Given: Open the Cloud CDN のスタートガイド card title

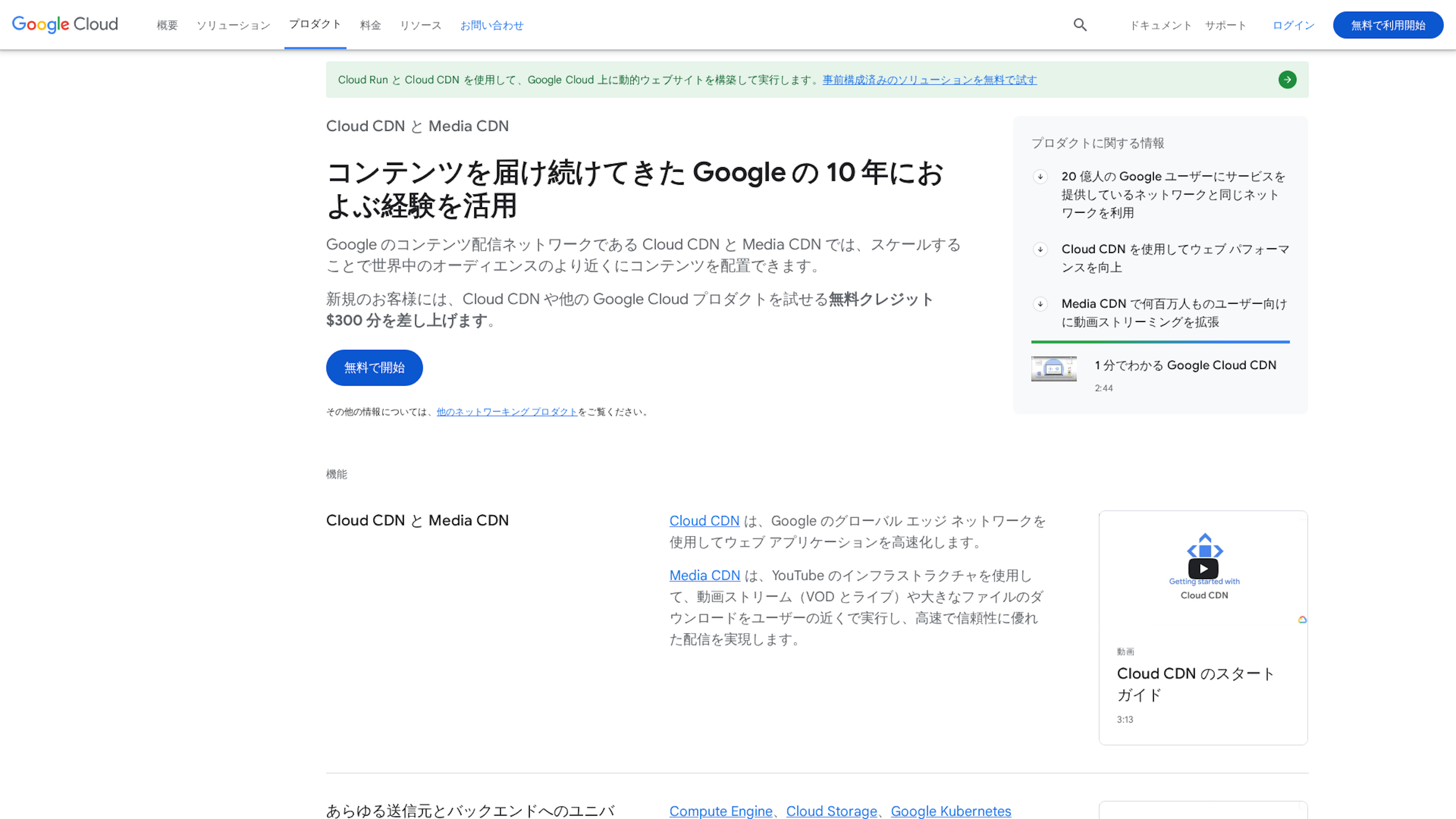Looking at the screenshot, I should [1196, 684].
